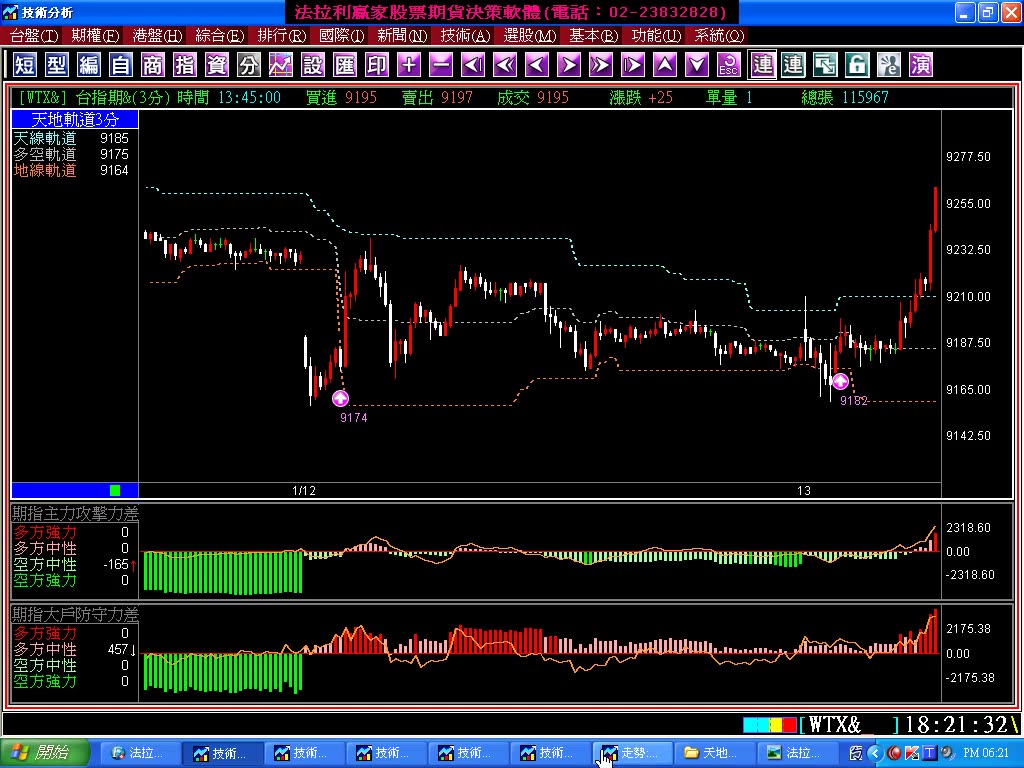The image size is (1024, 768).
Task: Open the Windows 開始 Start button
Action: [44, 753]
